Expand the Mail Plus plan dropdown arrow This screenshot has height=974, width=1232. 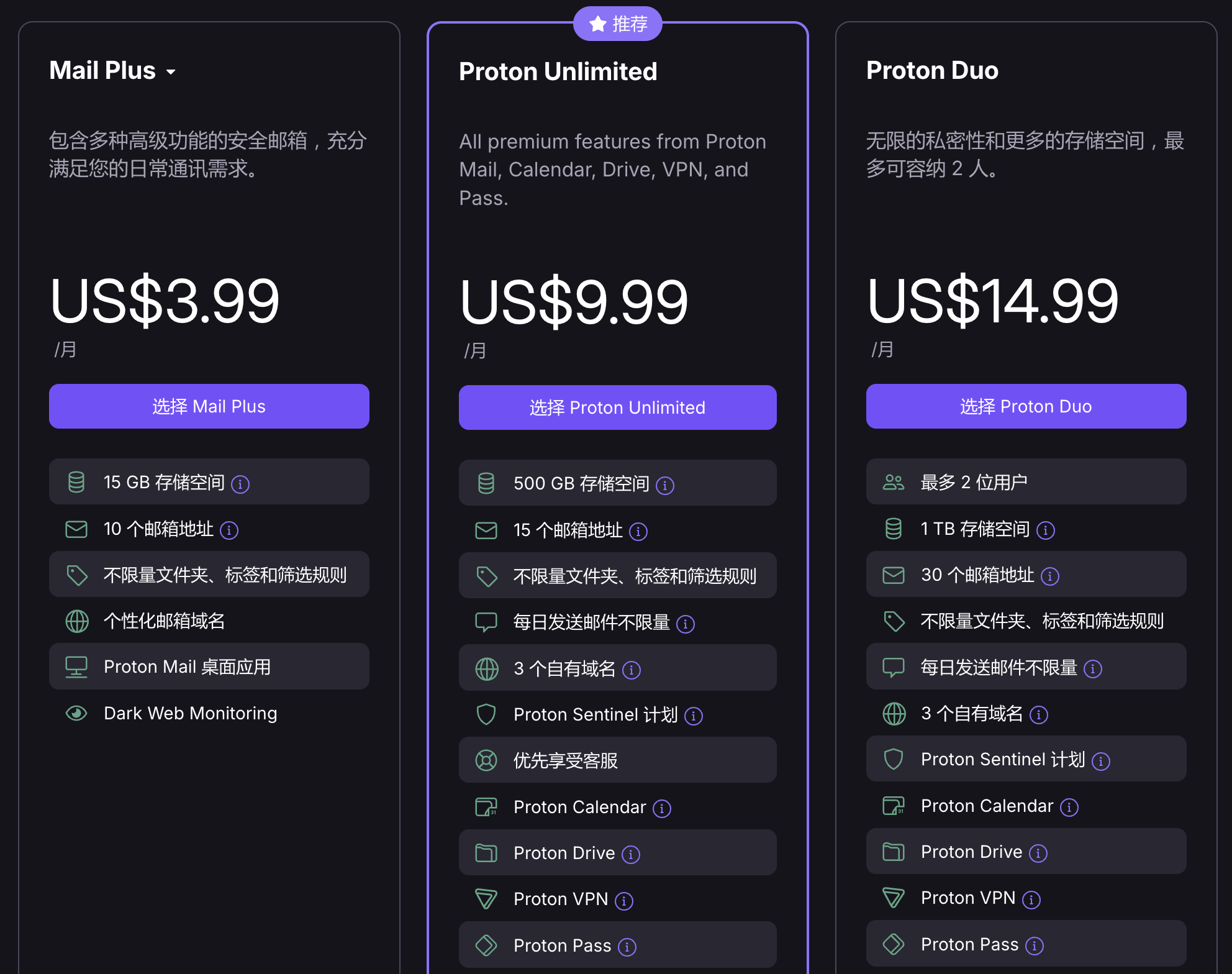pos(171,72)
